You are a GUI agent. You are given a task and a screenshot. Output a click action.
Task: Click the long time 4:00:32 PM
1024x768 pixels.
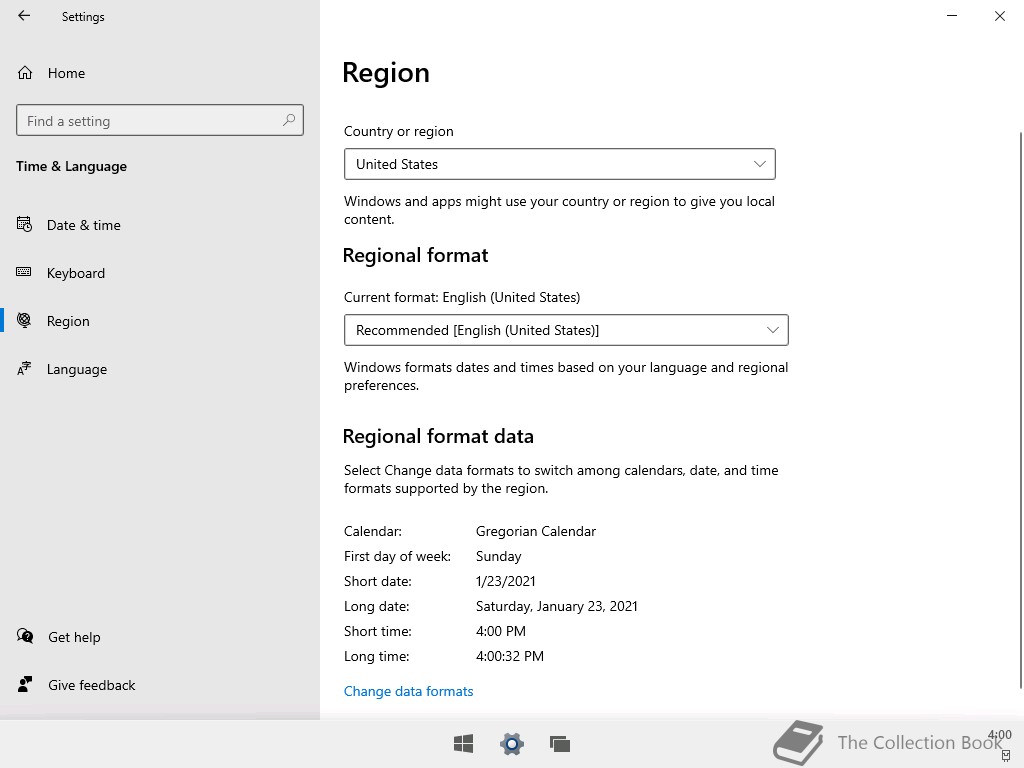[x=509, y=656]
